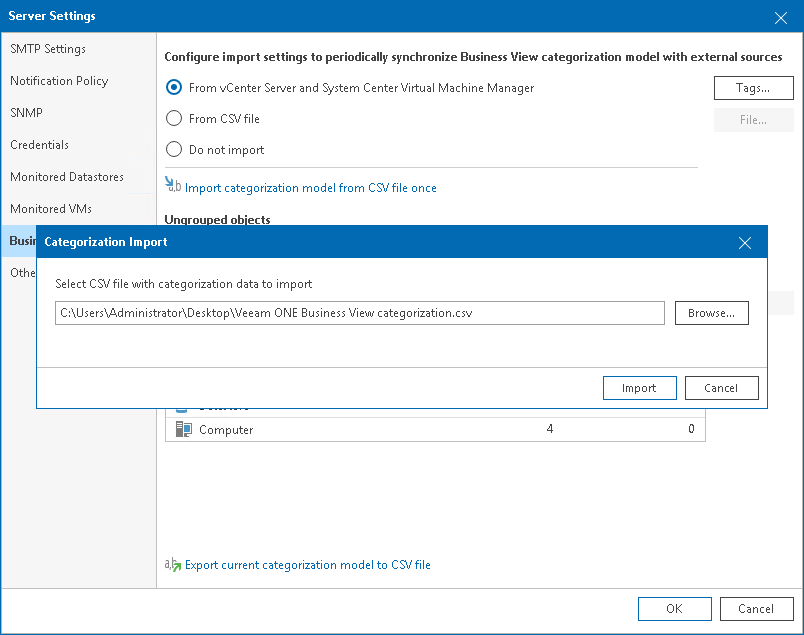Cancel the Categorization Import dialog
The height and width of the screenshot is (635, 804).
[720, 388]
